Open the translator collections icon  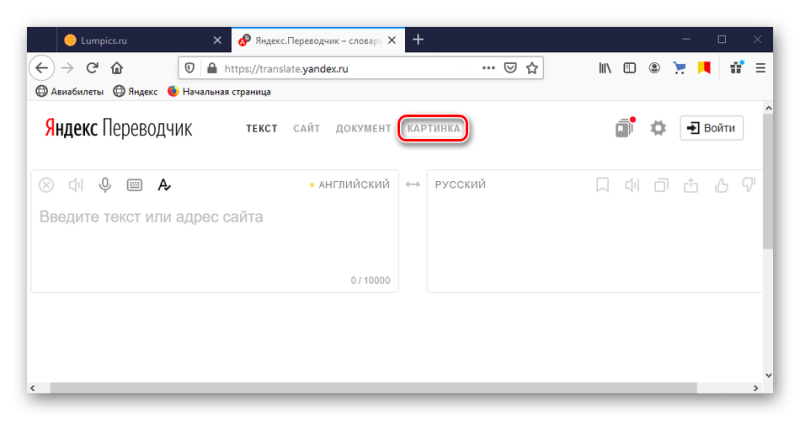[x=625, y=128]
